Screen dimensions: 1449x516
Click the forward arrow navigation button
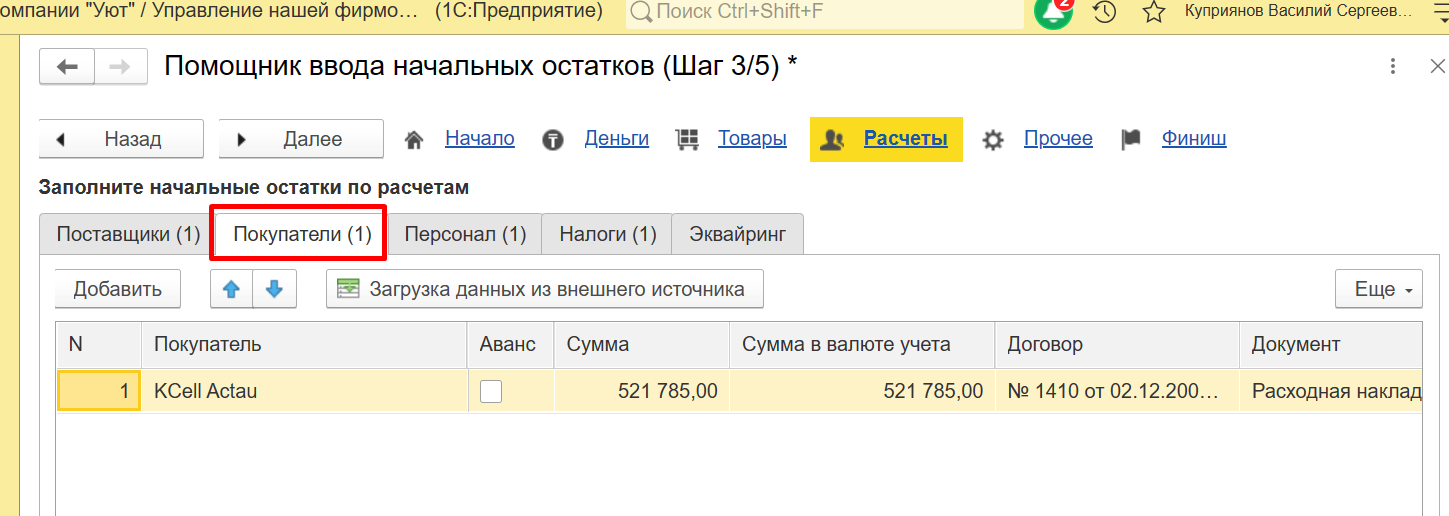click(119, 67)
